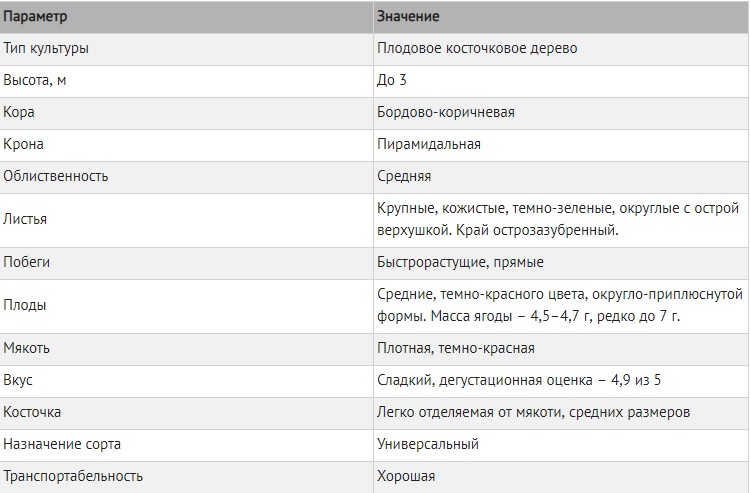Select the 'Косточка' row label
The height and width of the screenshot is (493, 750).
pyautogui.click(x=32, y=412)
